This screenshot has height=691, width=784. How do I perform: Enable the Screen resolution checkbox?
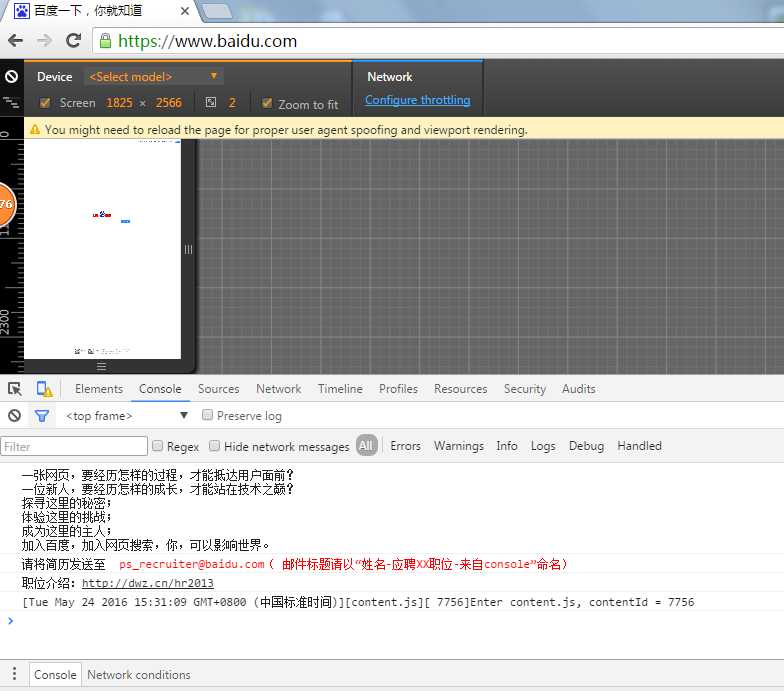[x=45, y=102]
